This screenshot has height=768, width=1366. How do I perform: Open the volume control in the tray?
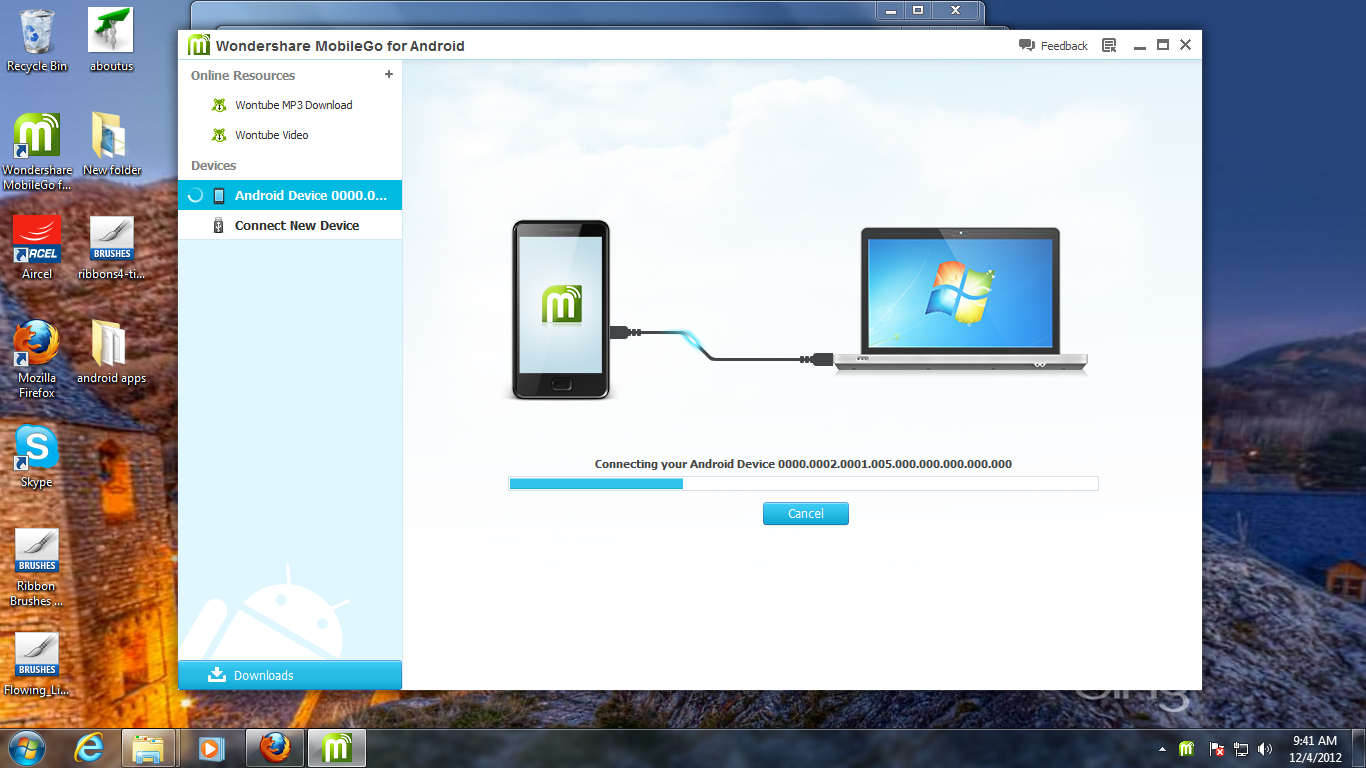point(1266,748)
